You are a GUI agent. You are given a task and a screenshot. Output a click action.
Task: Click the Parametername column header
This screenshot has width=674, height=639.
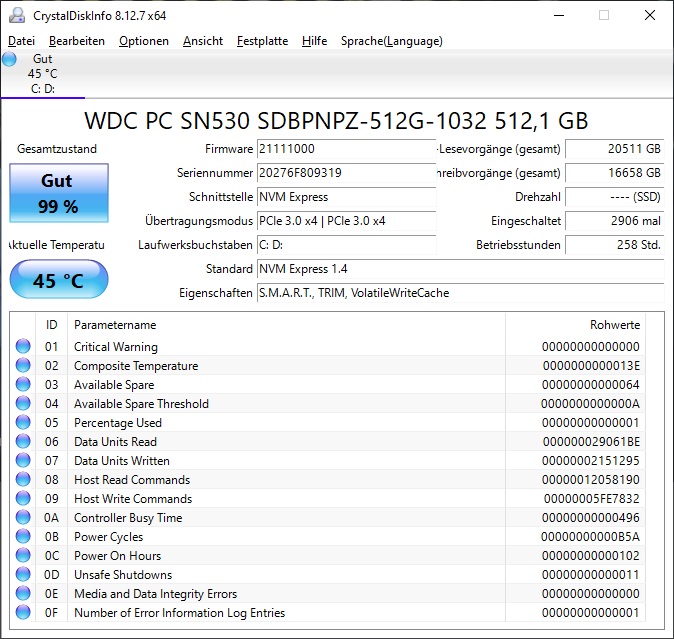[x=115, y=325]
